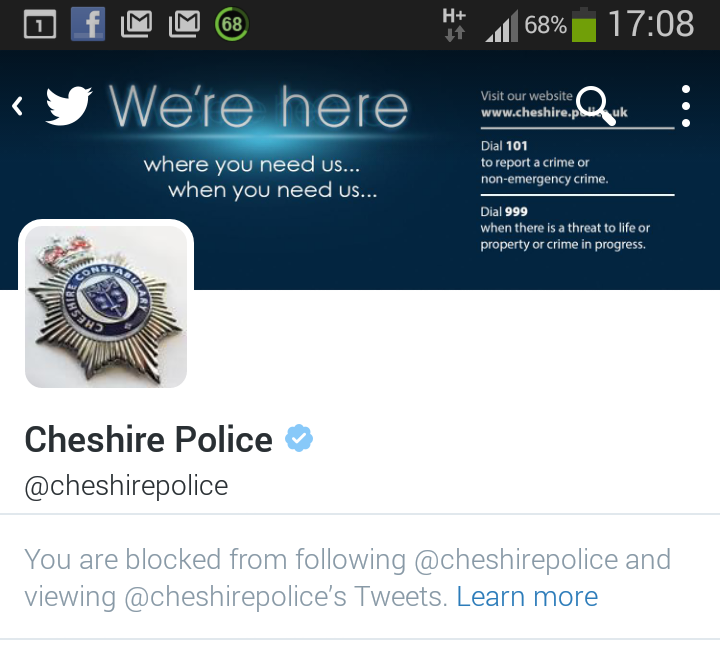Image resolution: width=720 pixels, height=652 pixels.
Task: Tap the blue verified badge
Action: click(x=299, y=438)
